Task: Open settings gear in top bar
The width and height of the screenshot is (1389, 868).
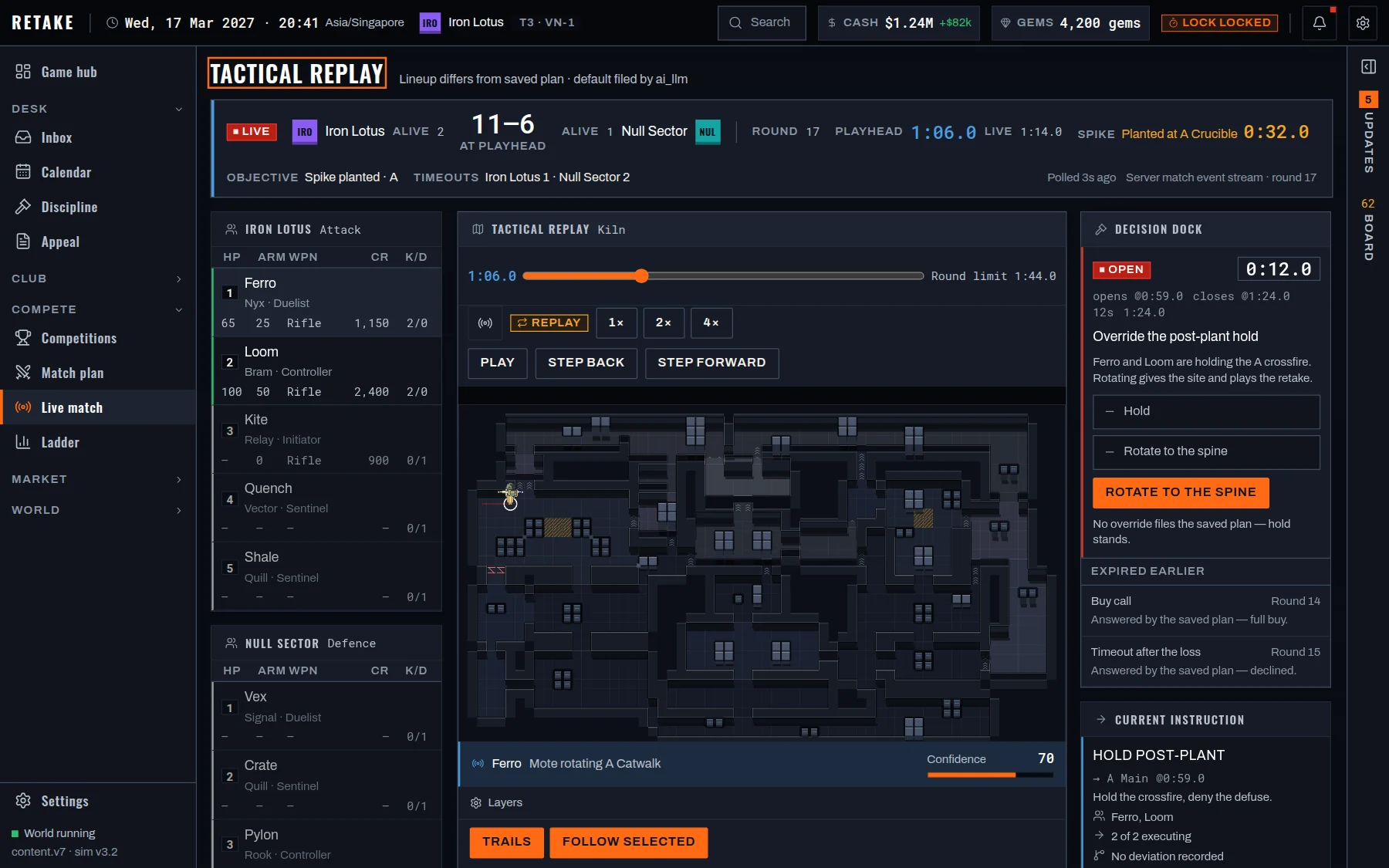Action: pos(1363,22)
